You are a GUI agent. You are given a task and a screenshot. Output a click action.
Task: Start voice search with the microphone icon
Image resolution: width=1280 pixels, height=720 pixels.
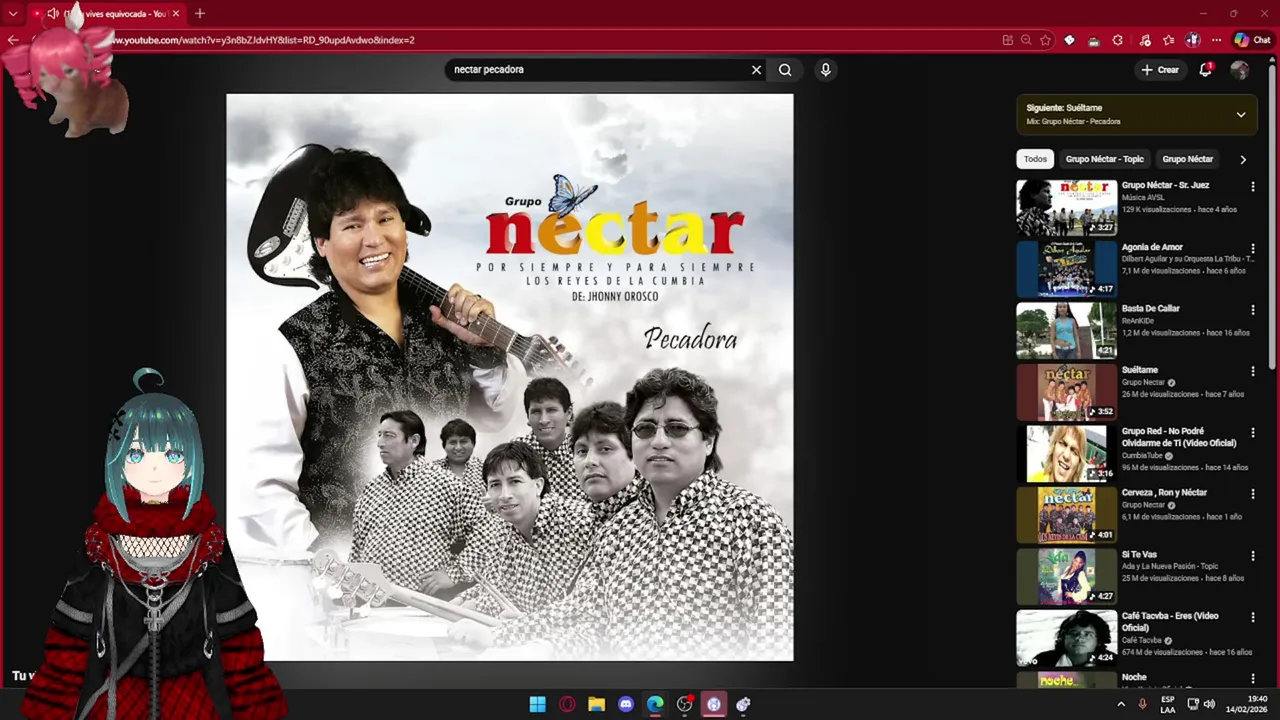(x=825, y=70)
